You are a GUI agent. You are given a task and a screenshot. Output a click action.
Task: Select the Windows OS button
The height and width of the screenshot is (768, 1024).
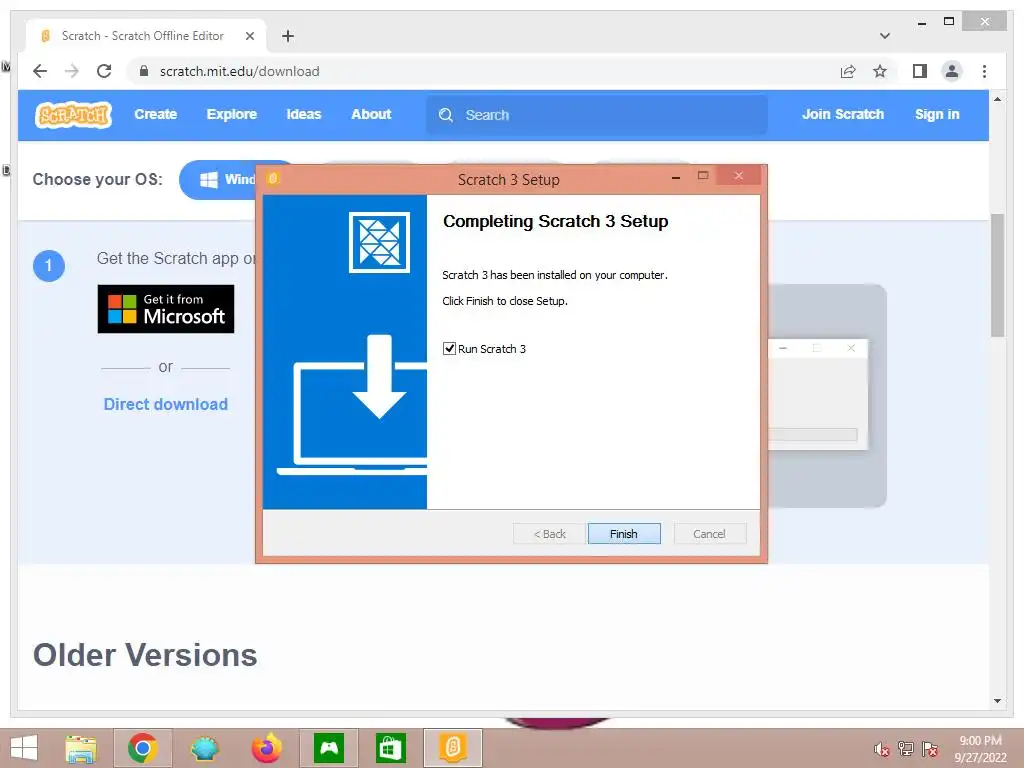219,180
